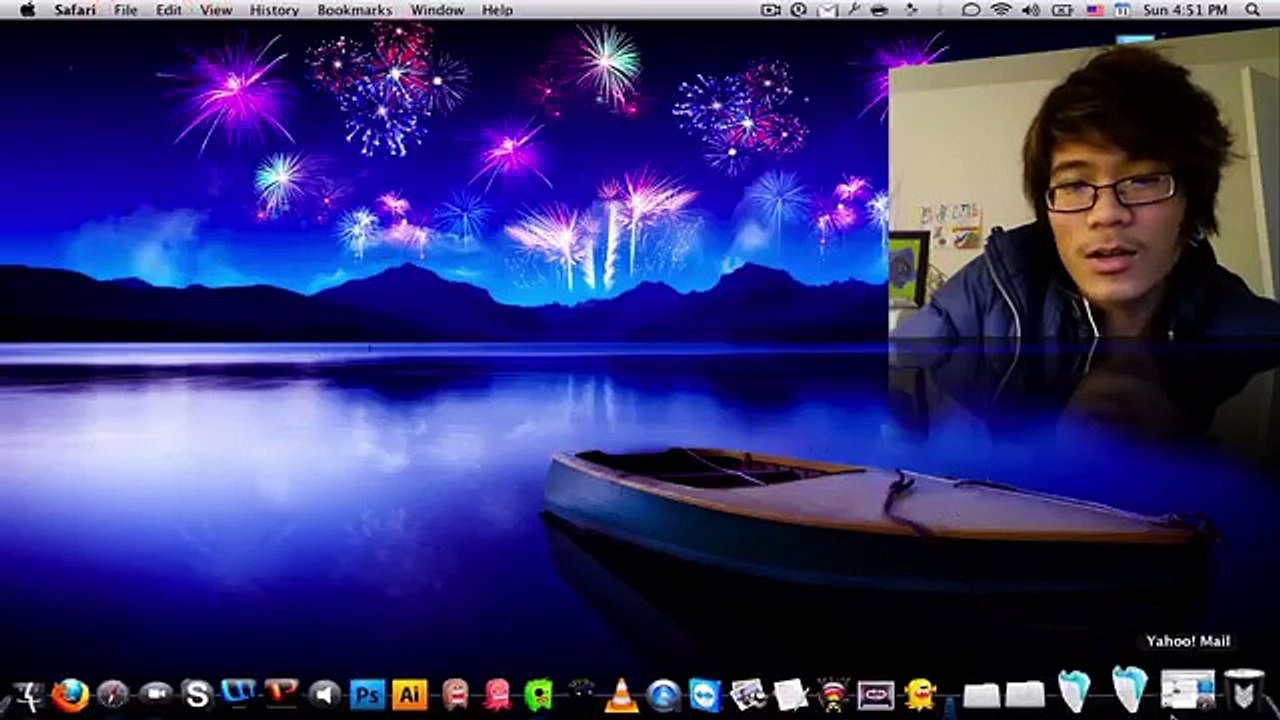Open the first white folder stack in Dock
This screenshot has width=1280, height=720.
pos(982,695)
